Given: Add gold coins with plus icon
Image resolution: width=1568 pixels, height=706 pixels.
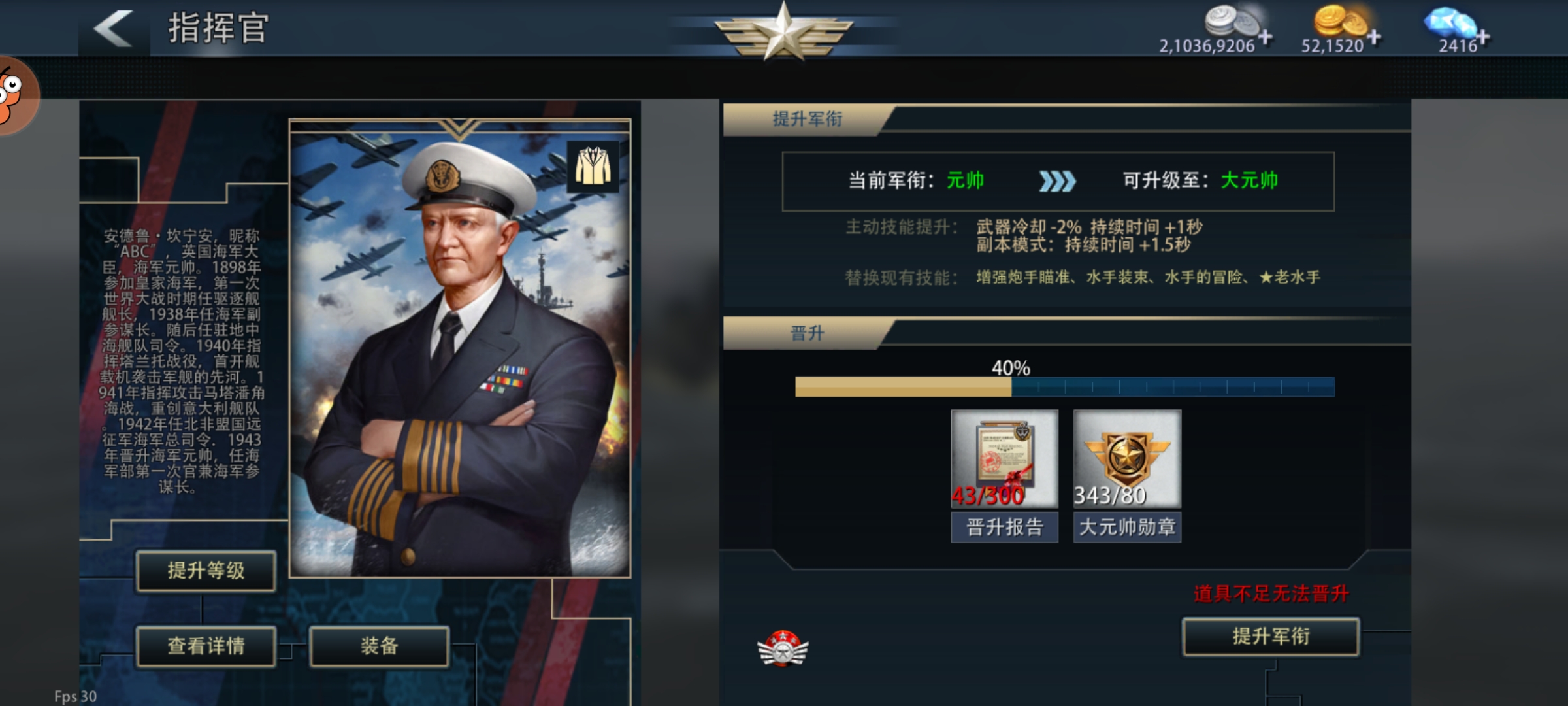Looking at the screenshot, I should click(1374, 37).
